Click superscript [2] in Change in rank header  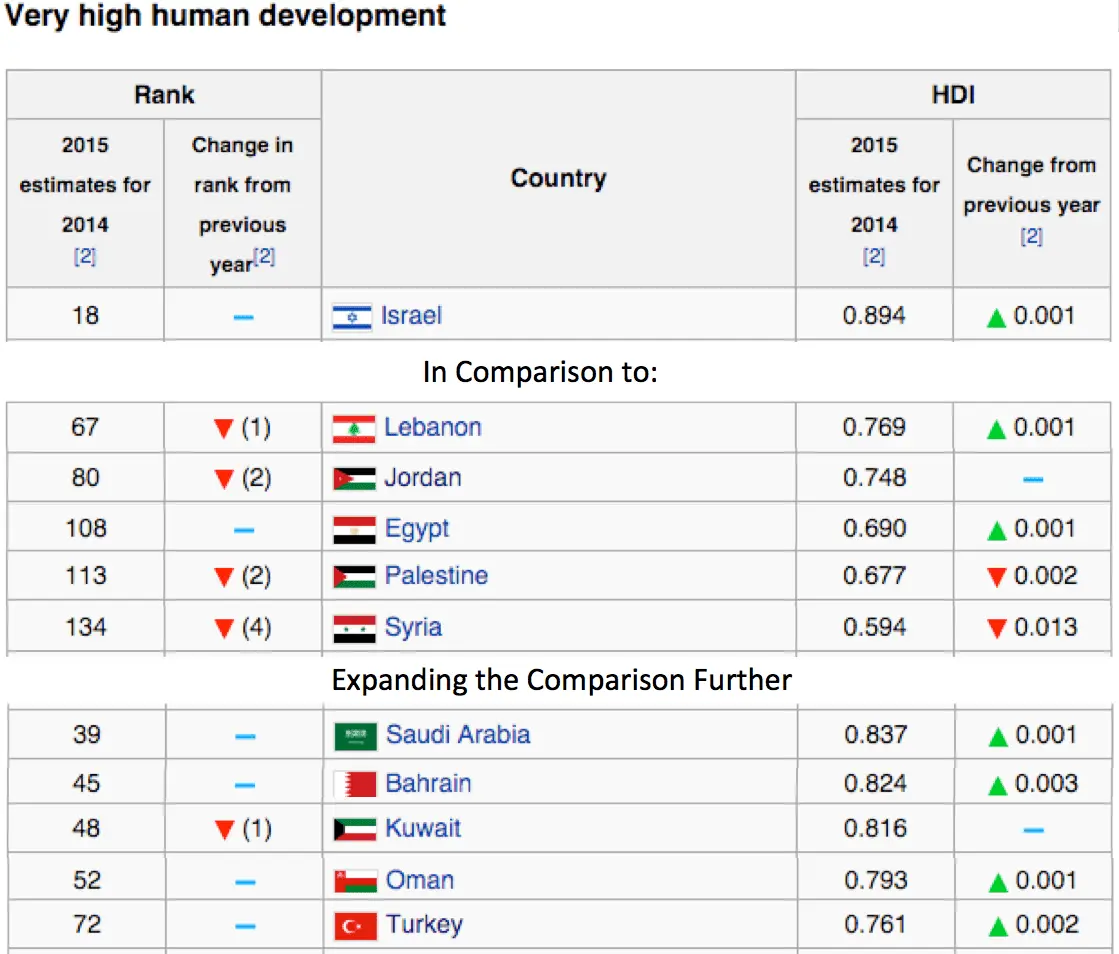(x=264, y=258)
